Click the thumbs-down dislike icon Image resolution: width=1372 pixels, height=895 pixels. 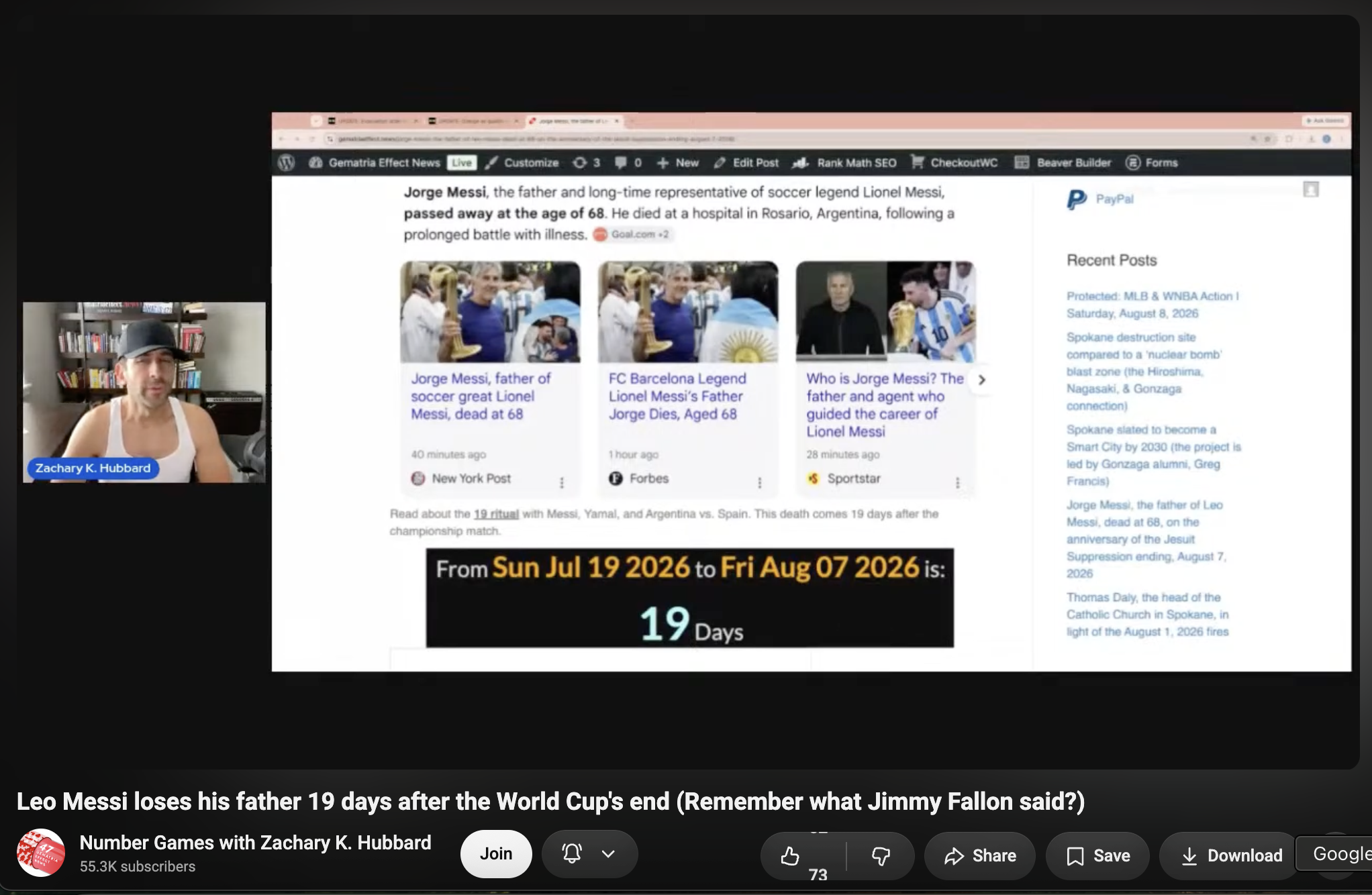click(x=881, y=855)
